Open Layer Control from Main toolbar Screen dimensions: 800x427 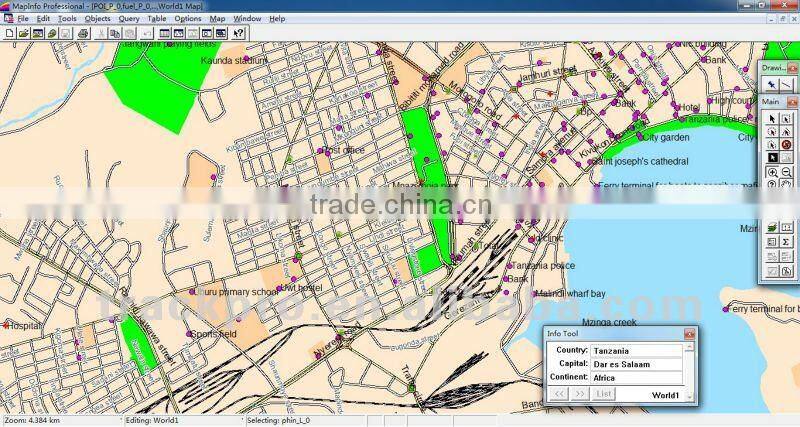[772, 227]
